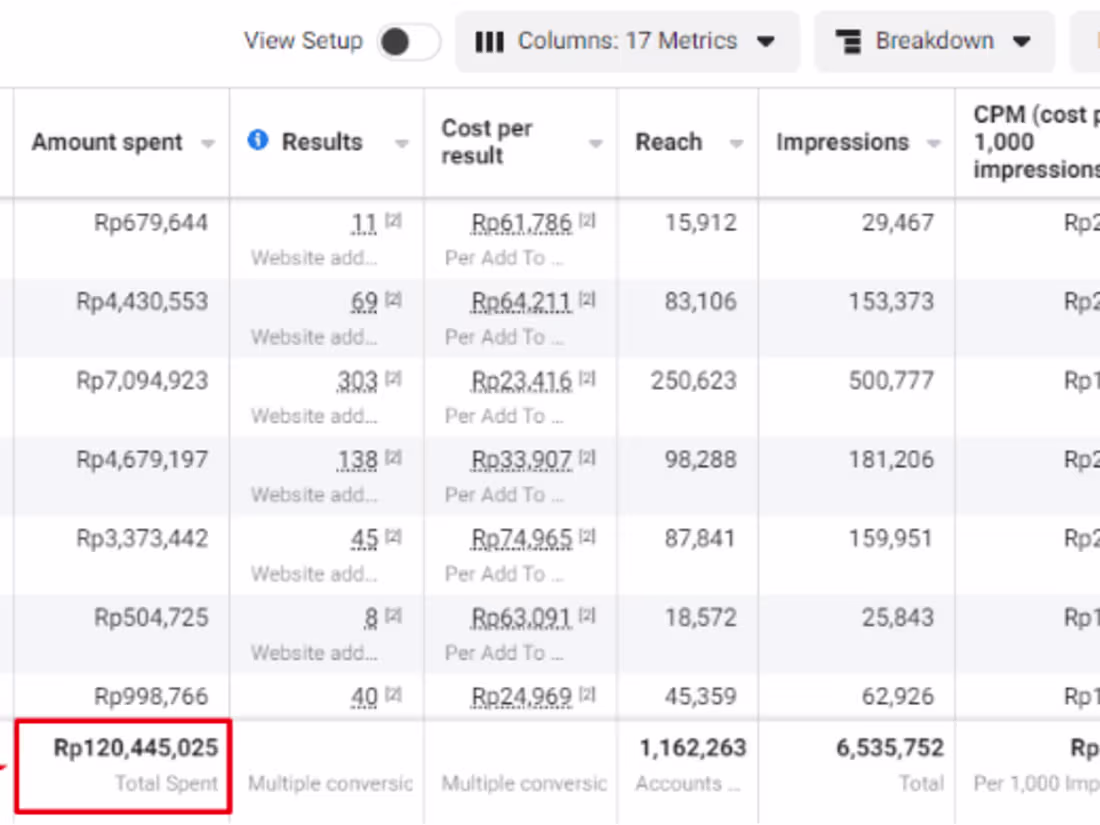Open Impressions column dropdown arrow
The image size is (1100, 825).
(934, 144)
